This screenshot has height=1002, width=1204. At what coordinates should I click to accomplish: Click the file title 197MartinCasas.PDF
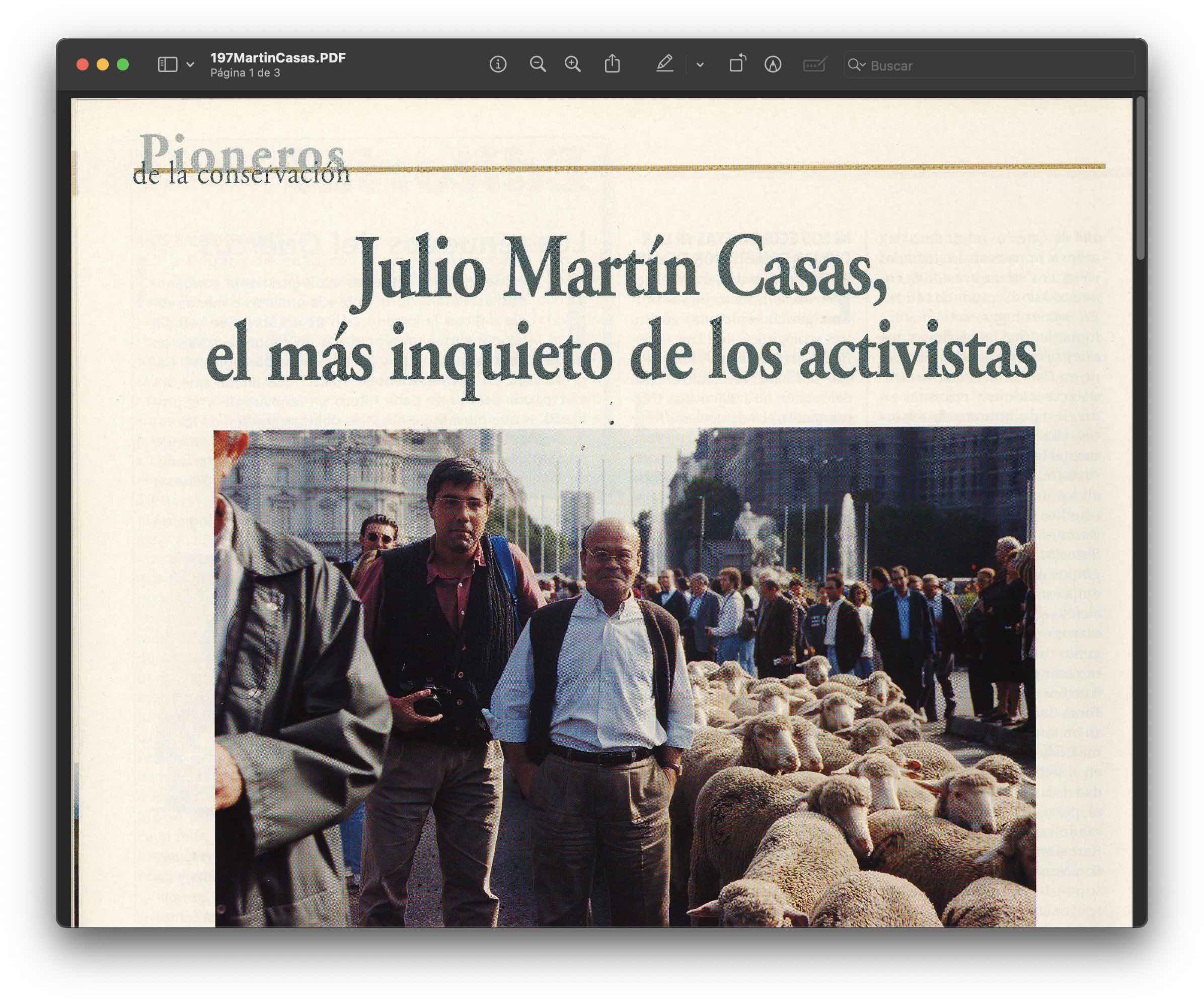[x=278, y=57]
